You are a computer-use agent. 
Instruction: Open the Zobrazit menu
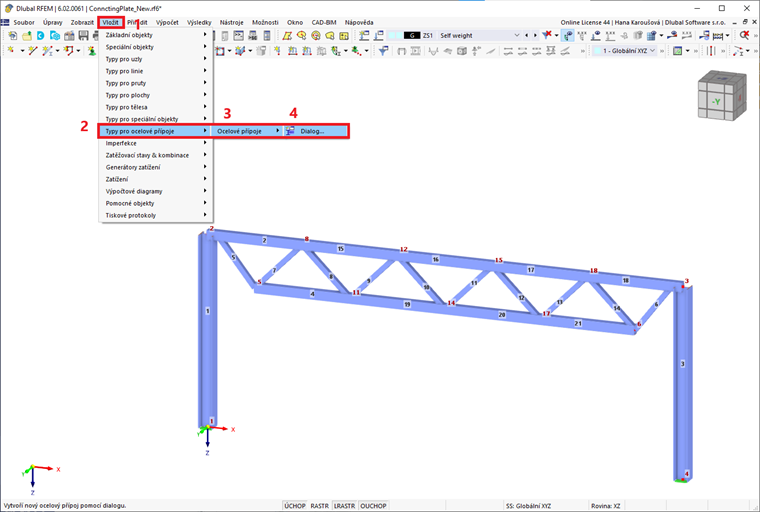coord(82,22)
